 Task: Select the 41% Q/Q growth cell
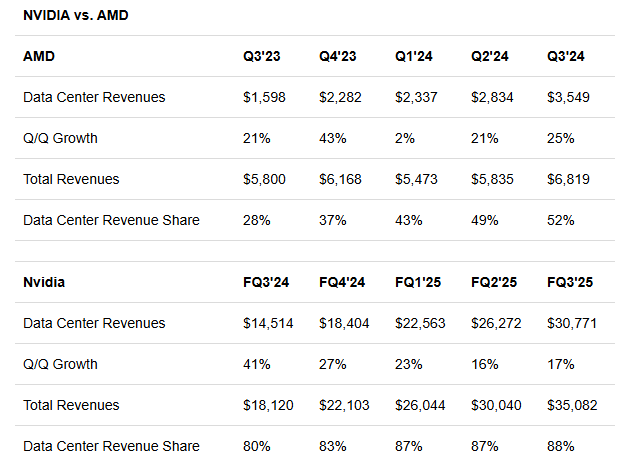[256, 364]
